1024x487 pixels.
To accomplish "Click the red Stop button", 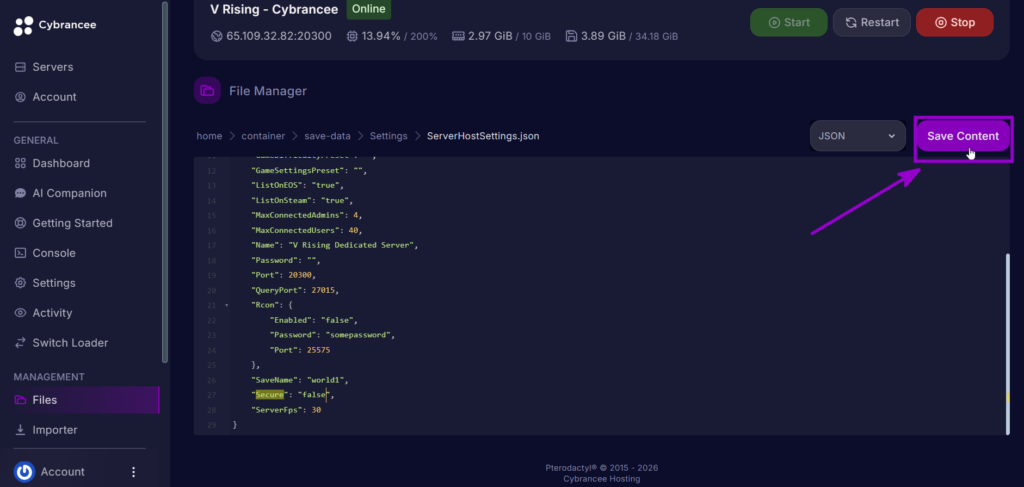I will 955,22.
